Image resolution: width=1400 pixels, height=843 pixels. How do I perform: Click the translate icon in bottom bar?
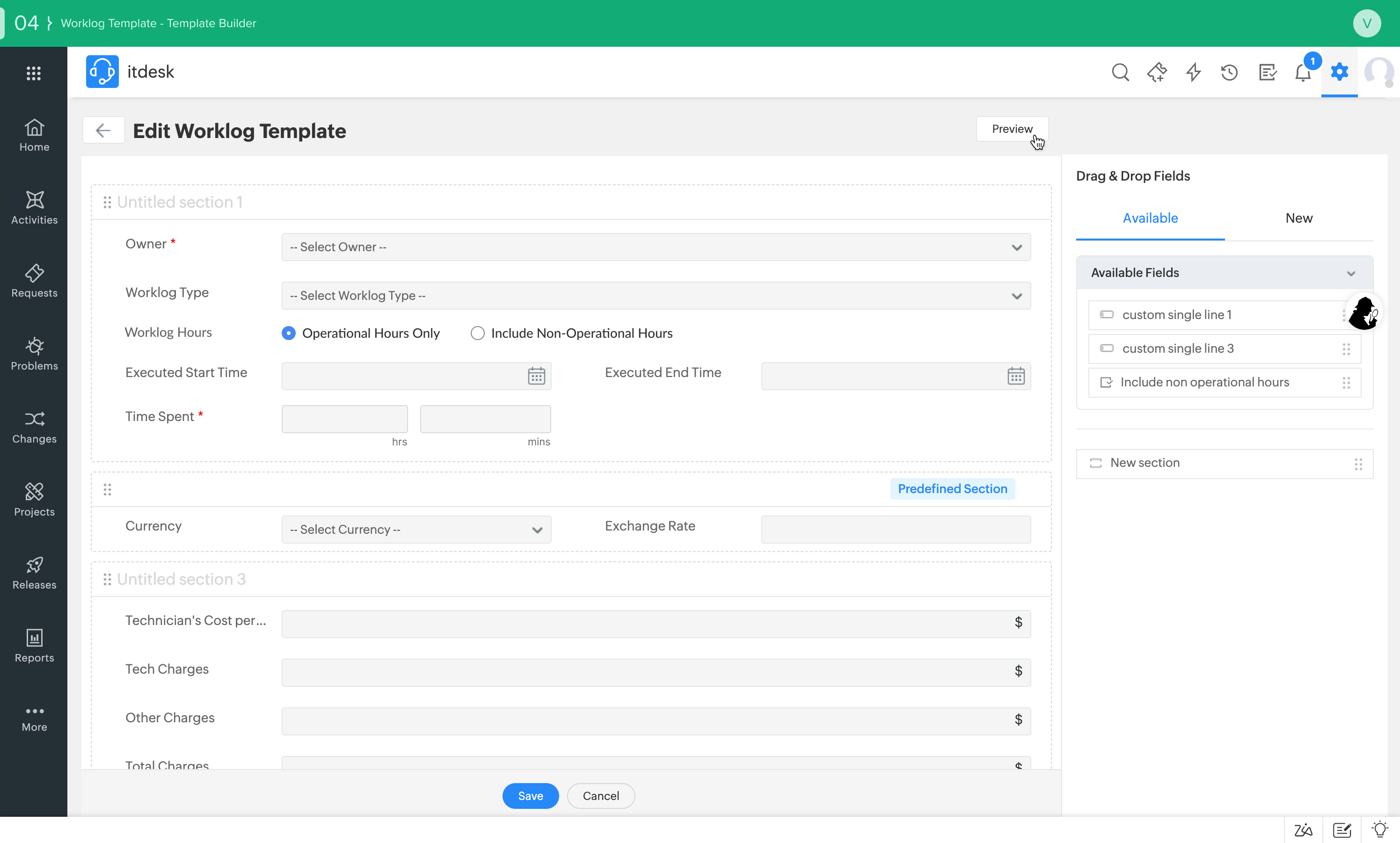tap(1303, 830)
